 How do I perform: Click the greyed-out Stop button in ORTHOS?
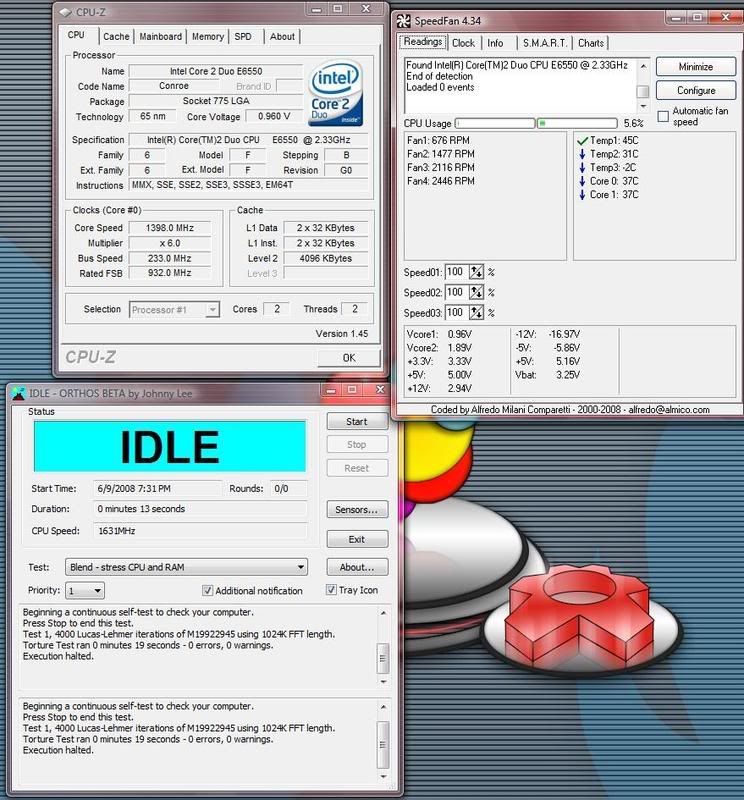357,444
